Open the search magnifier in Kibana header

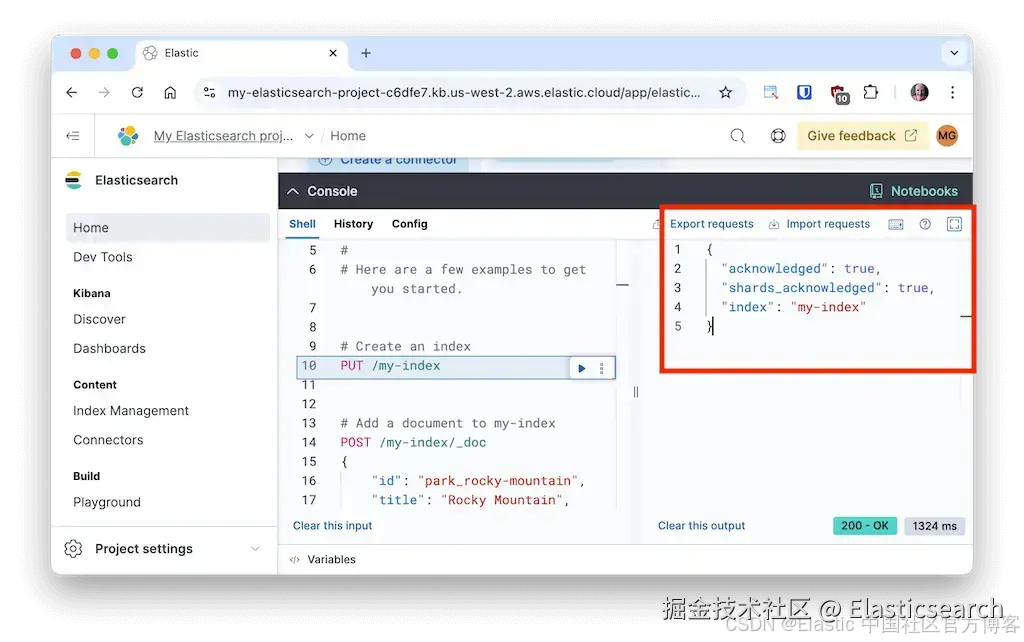[737, 136]
